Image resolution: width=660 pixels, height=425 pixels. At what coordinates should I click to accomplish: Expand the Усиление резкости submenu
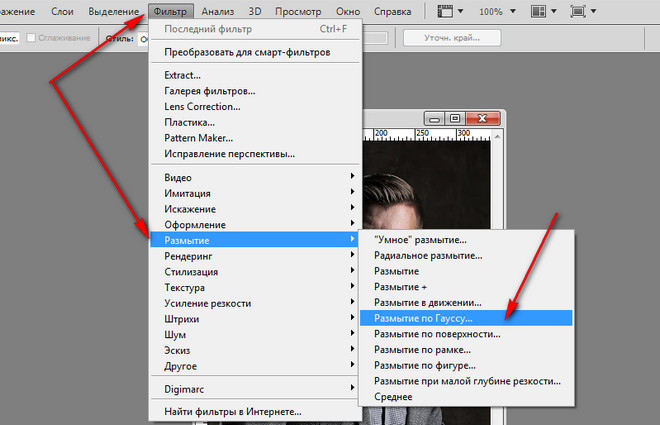tap(255, 303)
